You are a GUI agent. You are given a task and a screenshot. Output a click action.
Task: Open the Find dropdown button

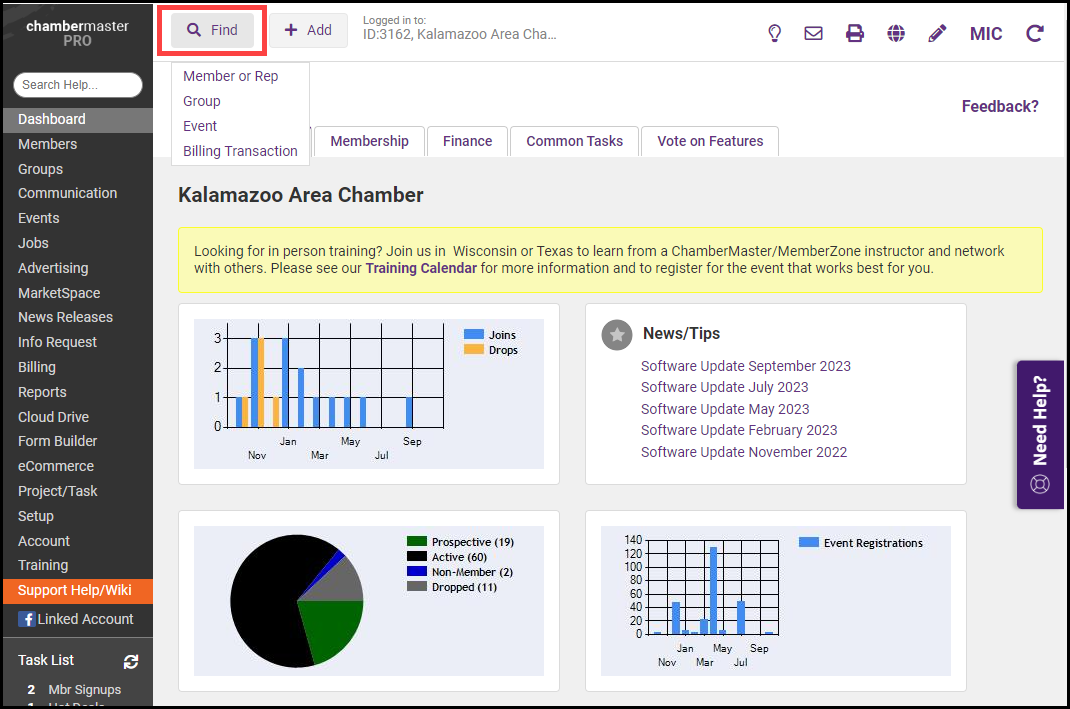tap(212, 30)
